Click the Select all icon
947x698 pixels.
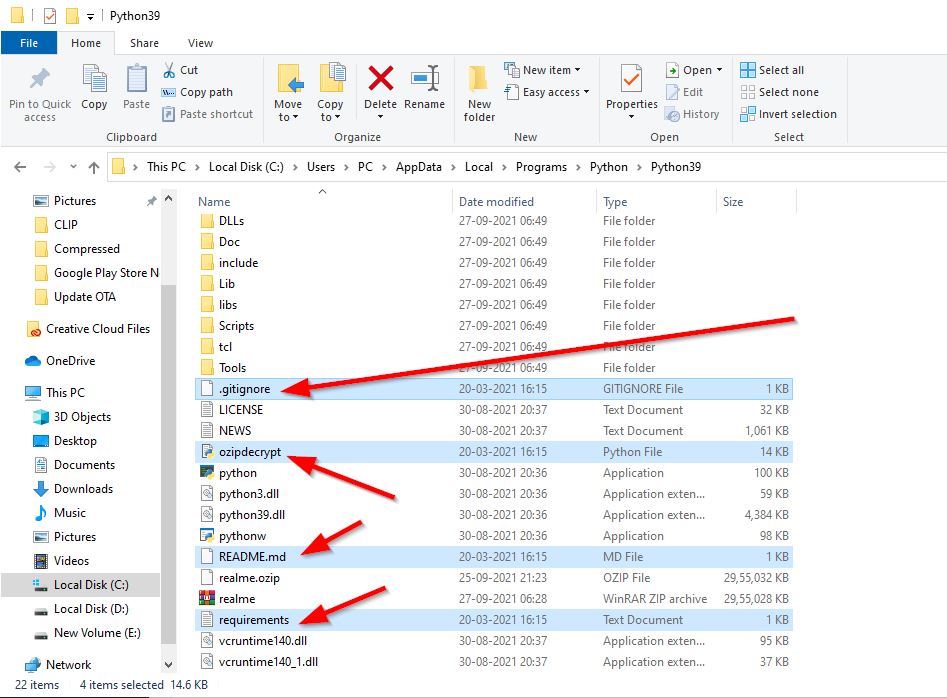click(x=748, y=70)
